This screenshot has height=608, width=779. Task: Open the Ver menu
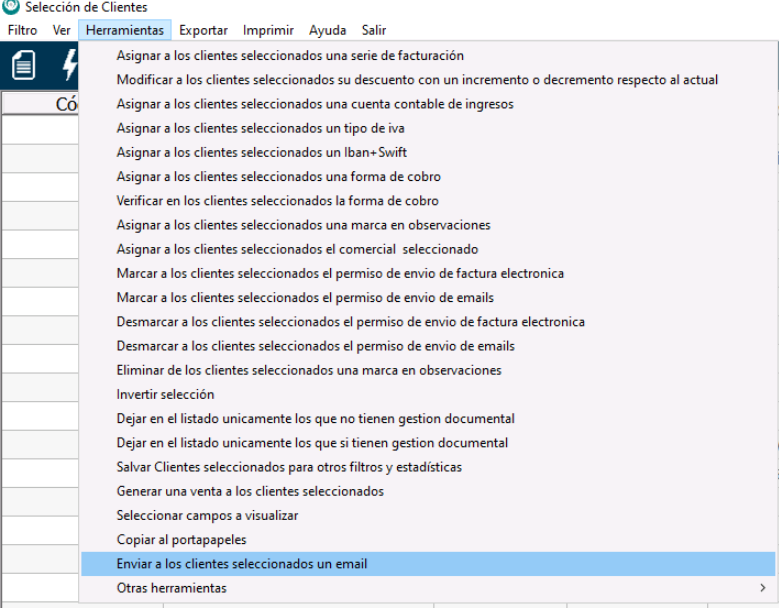61,31
